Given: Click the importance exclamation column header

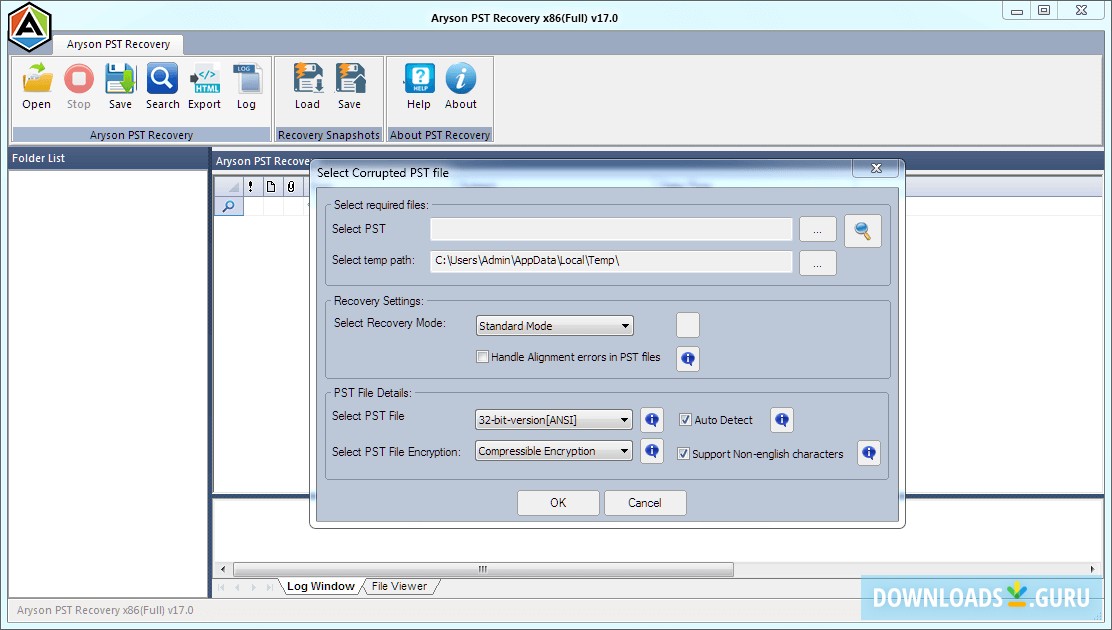Looking at the screenshot, I should (x=251, y=187).
